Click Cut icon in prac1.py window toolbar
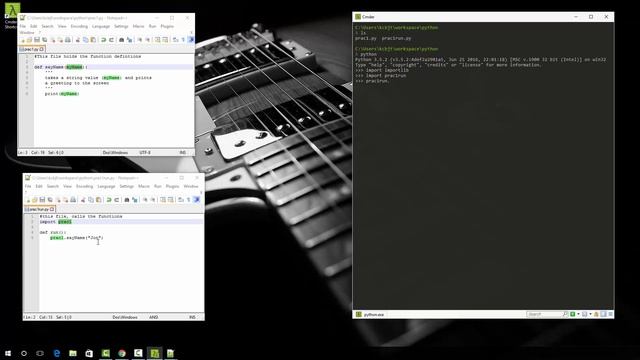640x360 pixels. [78, 40]
